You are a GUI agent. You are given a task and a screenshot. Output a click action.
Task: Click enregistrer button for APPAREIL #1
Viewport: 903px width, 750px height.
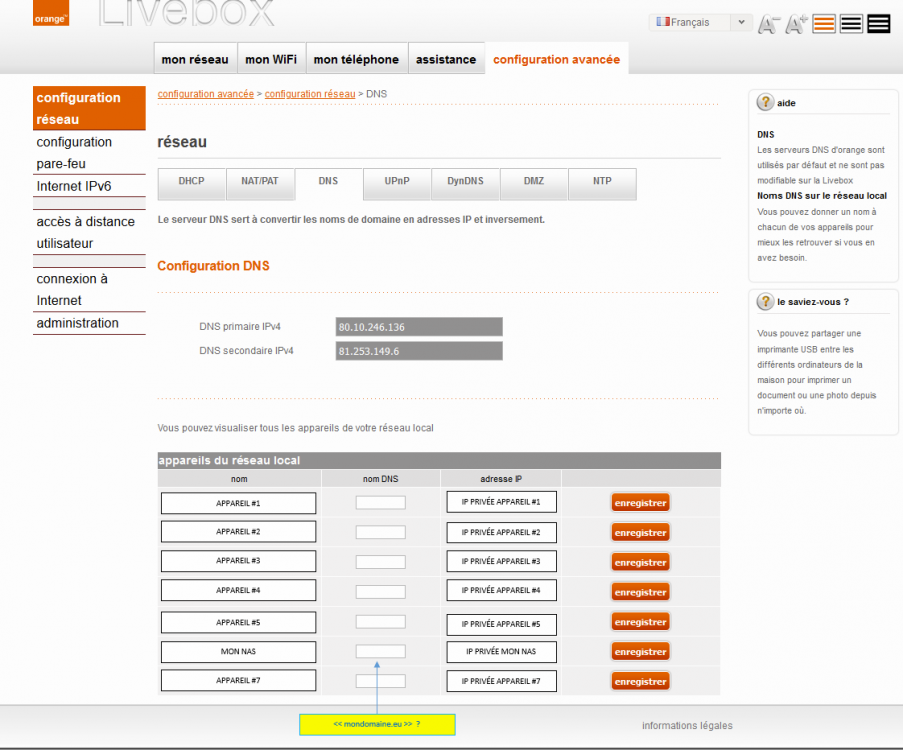(640, 502)
